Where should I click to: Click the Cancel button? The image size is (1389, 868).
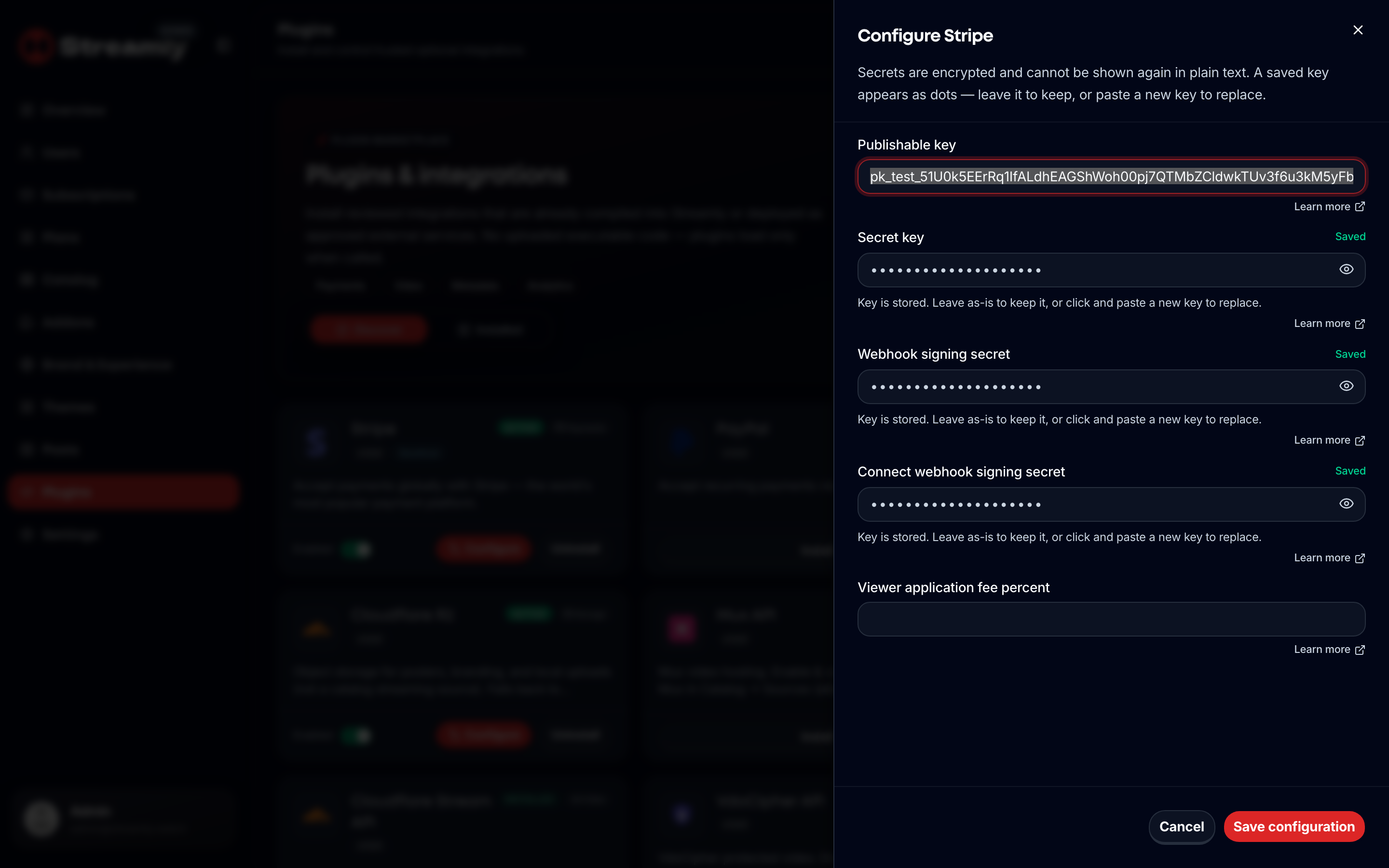(1181, 827)
